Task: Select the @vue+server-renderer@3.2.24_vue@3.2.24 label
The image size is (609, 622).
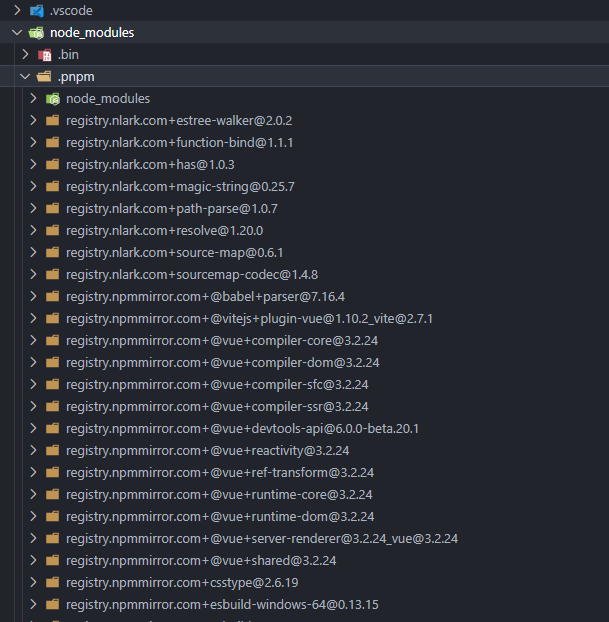Action: (262, 539)
